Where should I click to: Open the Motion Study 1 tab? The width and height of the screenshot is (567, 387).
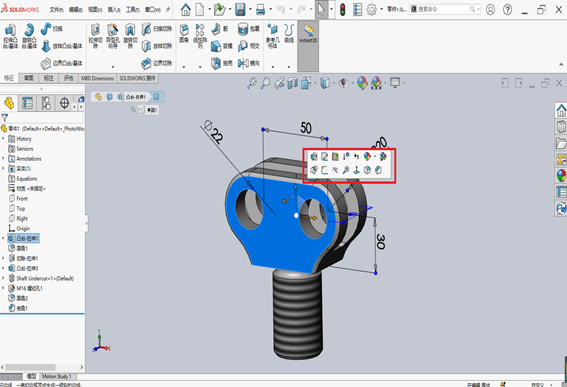pyautogui.click(x=56, y=377)
